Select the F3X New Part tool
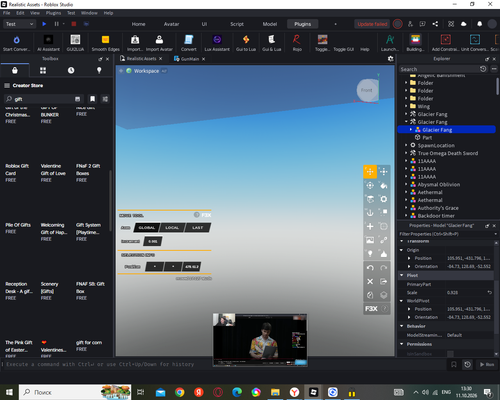Viewport: 500px width, 400px height. (370, 226)
